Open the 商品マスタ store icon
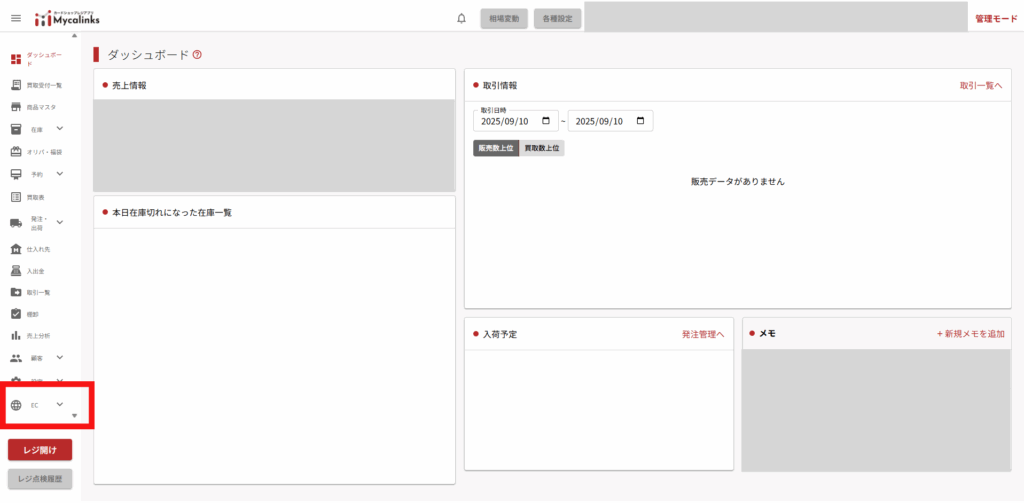Viewport: 1024px width, 503px height. tap(16, 107)
